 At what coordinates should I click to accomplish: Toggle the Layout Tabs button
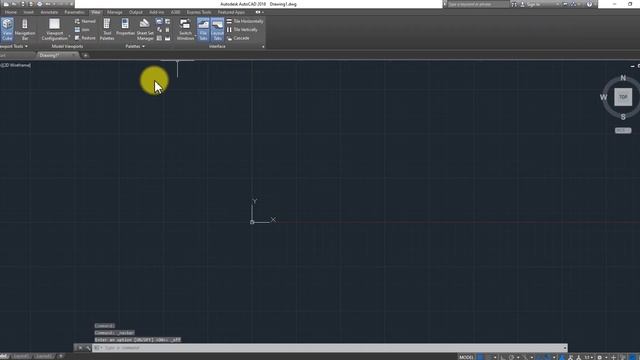point(218,29)
